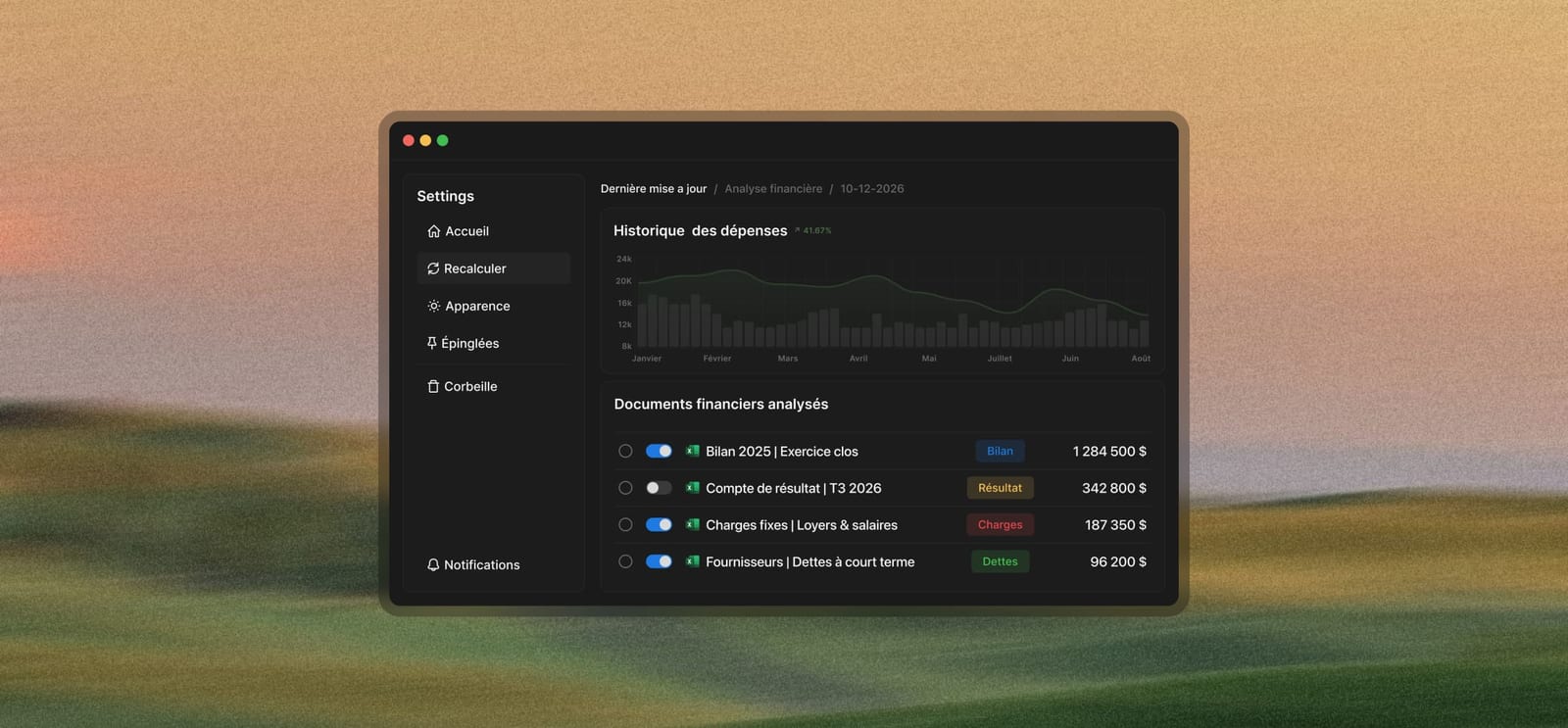Click the Accueil home icon

click(433, 231)
